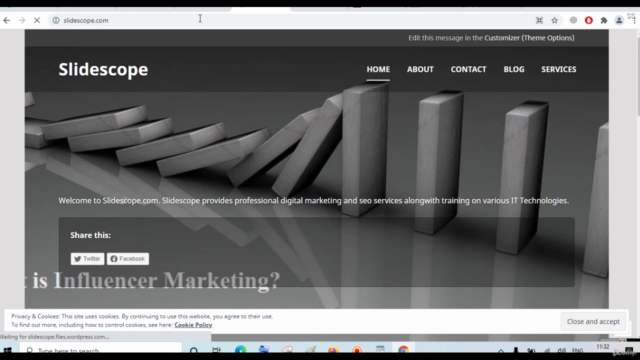Open the Extensions puzzle piece menu

tap(604, 20)
